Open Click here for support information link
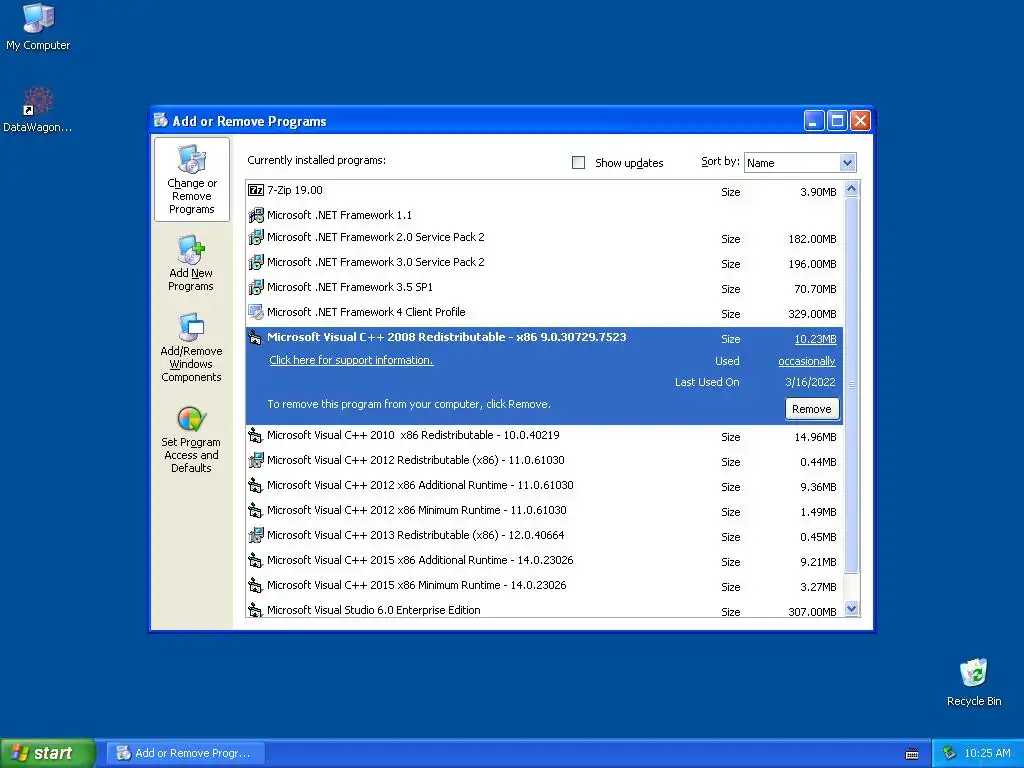This screenshot has width=1024, height=768. pos(351,360)
